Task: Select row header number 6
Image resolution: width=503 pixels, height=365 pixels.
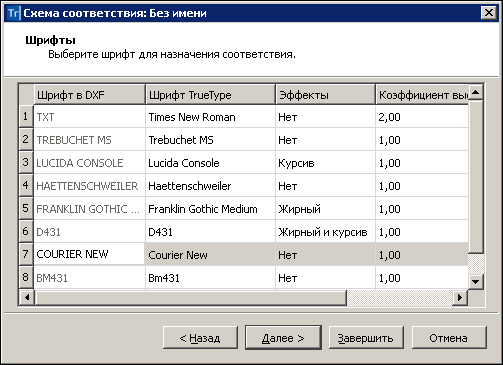Action: tap(26, 232)
